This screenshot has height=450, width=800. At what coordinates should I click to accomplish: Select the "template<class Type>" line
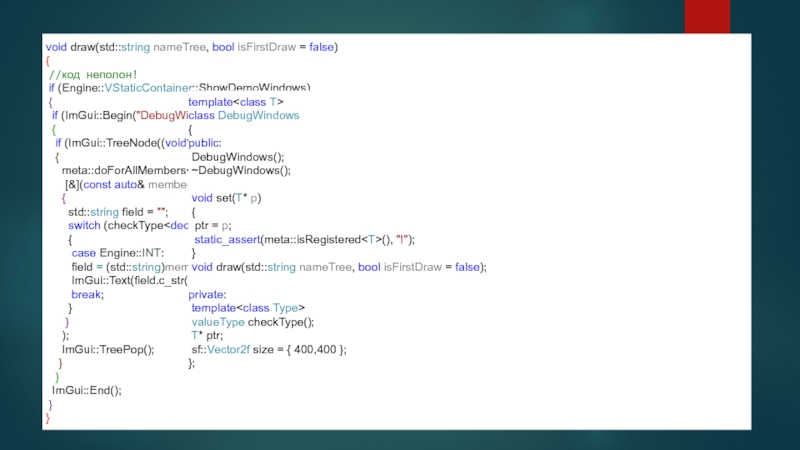coord(247,308)
